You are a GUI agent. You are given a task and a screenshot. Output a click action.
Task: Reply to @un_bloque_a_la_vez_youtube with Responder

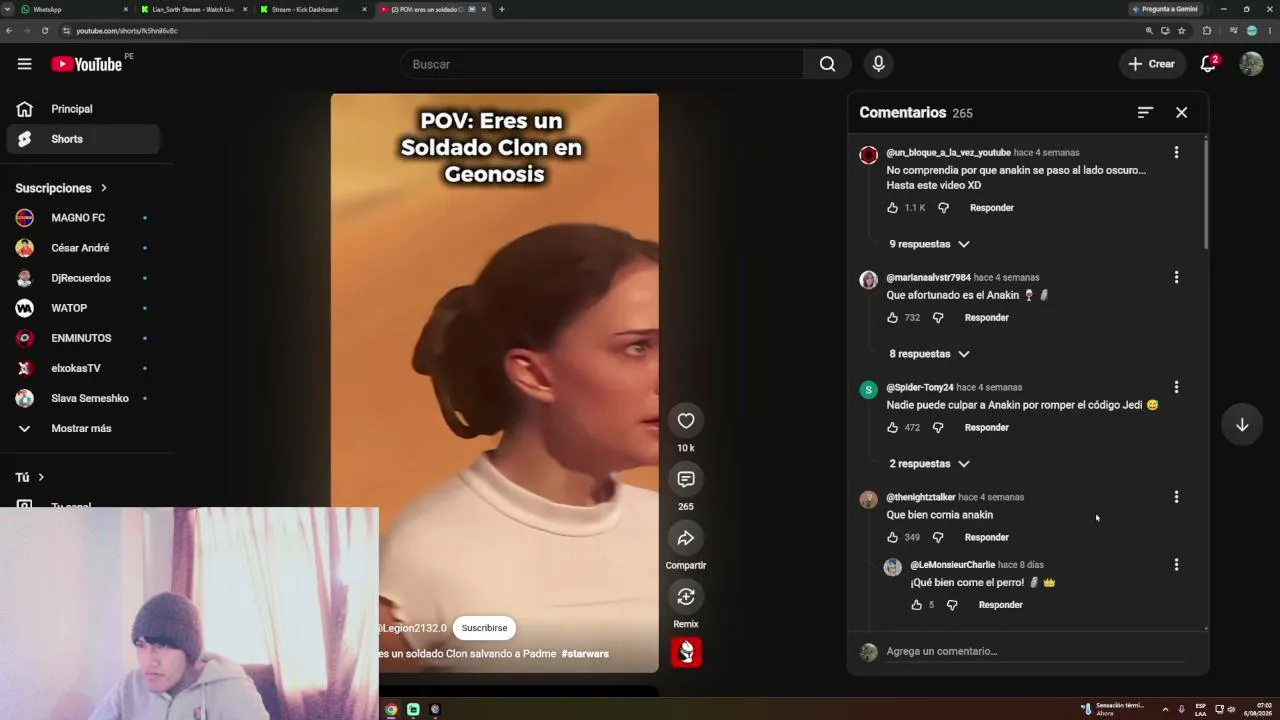992,208
